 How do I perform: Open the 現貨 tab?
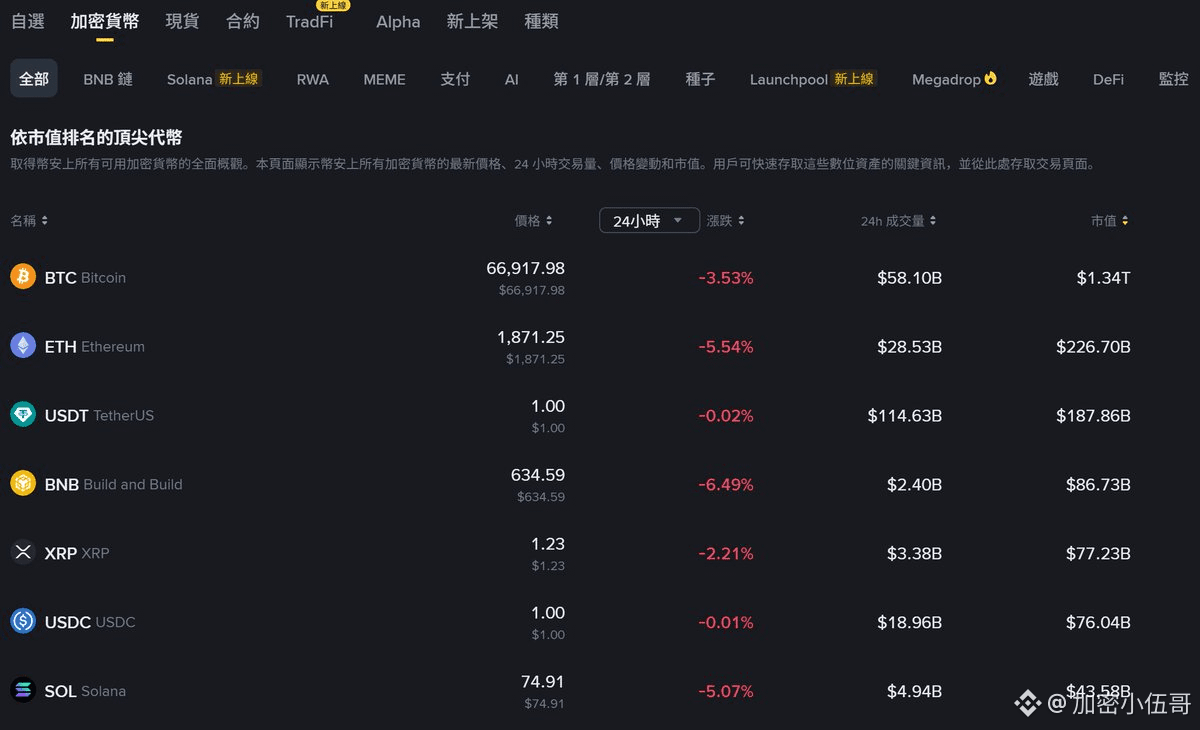[x=182, y=21]
